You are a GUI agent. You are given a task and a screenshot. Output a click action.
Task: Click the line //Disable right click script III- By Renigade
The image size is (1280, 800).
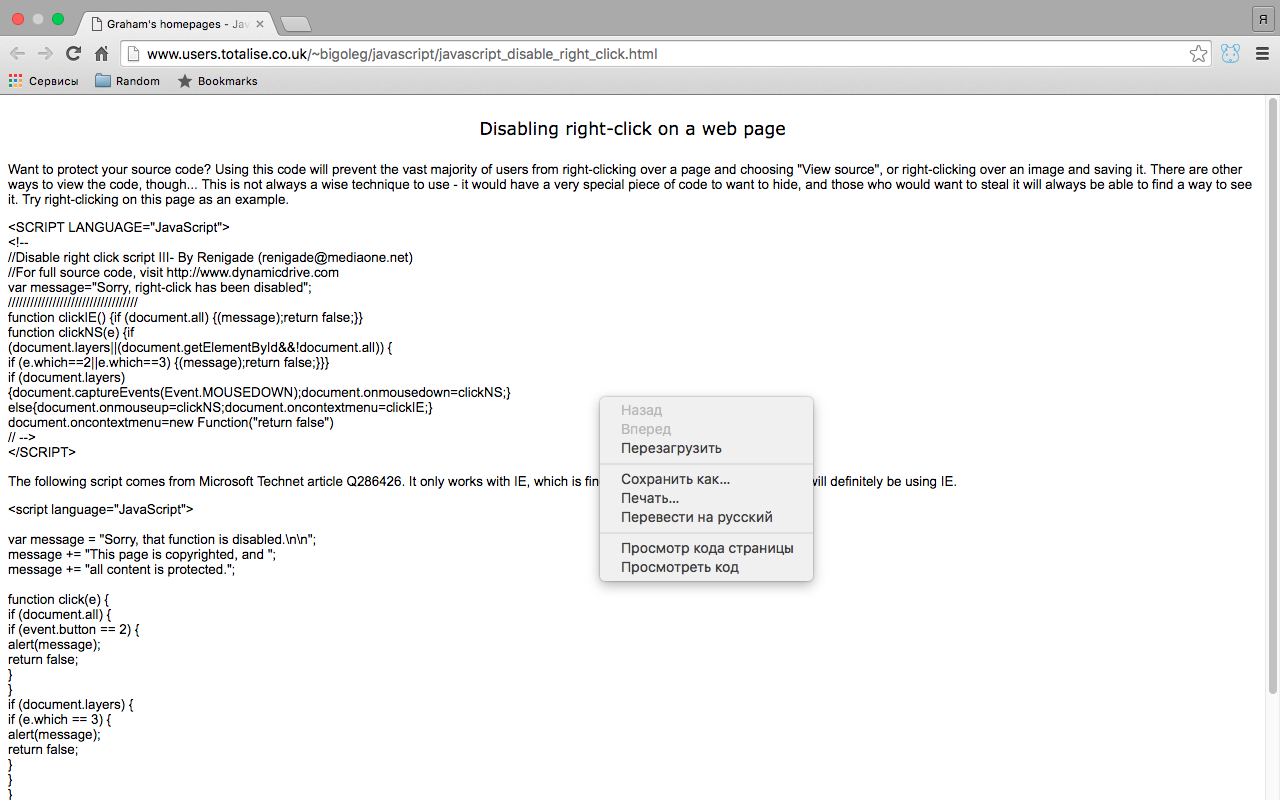click(210, 257)
